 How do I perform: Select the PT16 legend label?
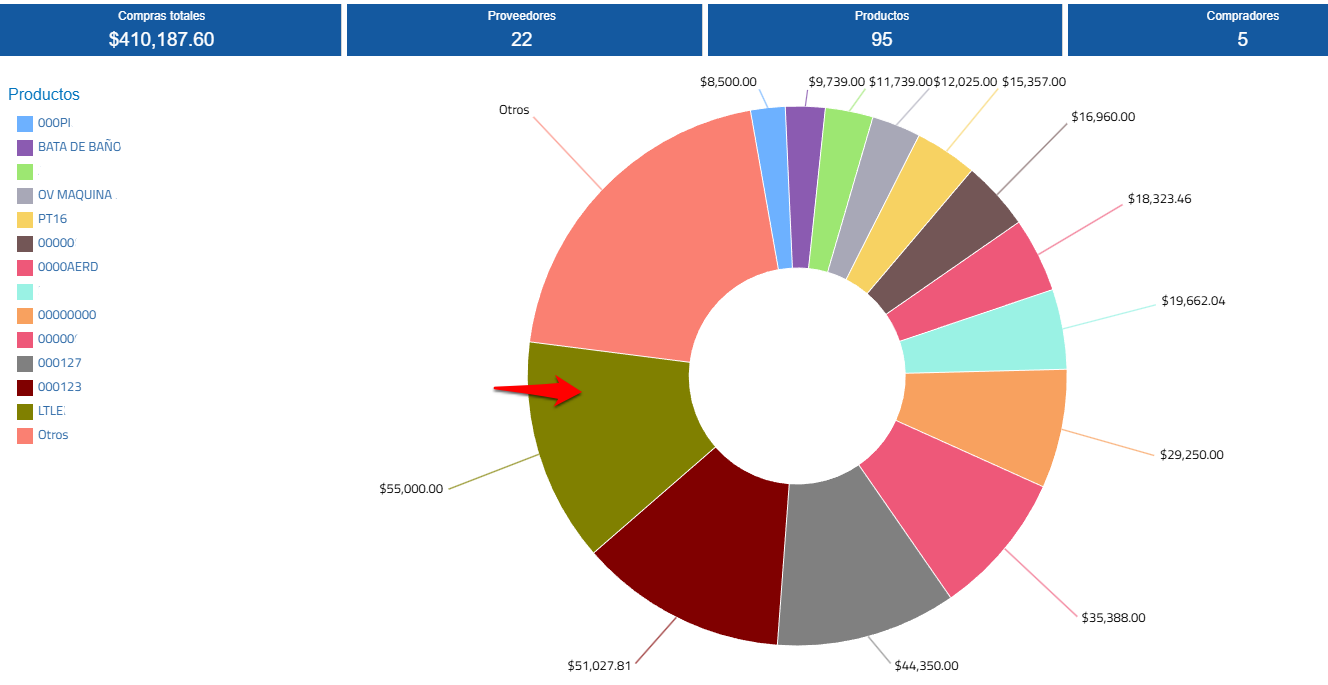point(53,219)
